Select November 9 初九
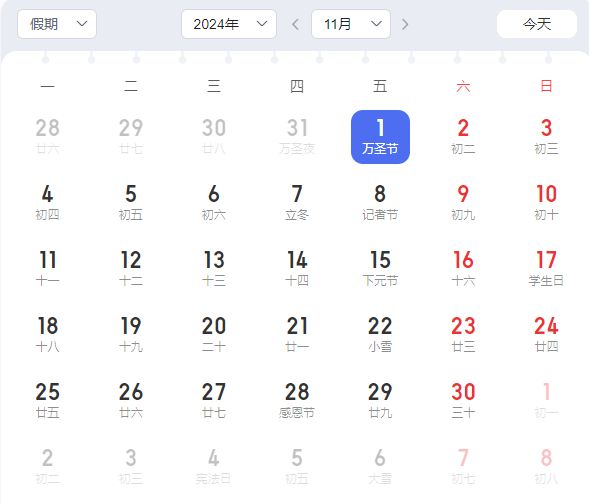This screenshot has height=504, width=589. pos(463,203)
